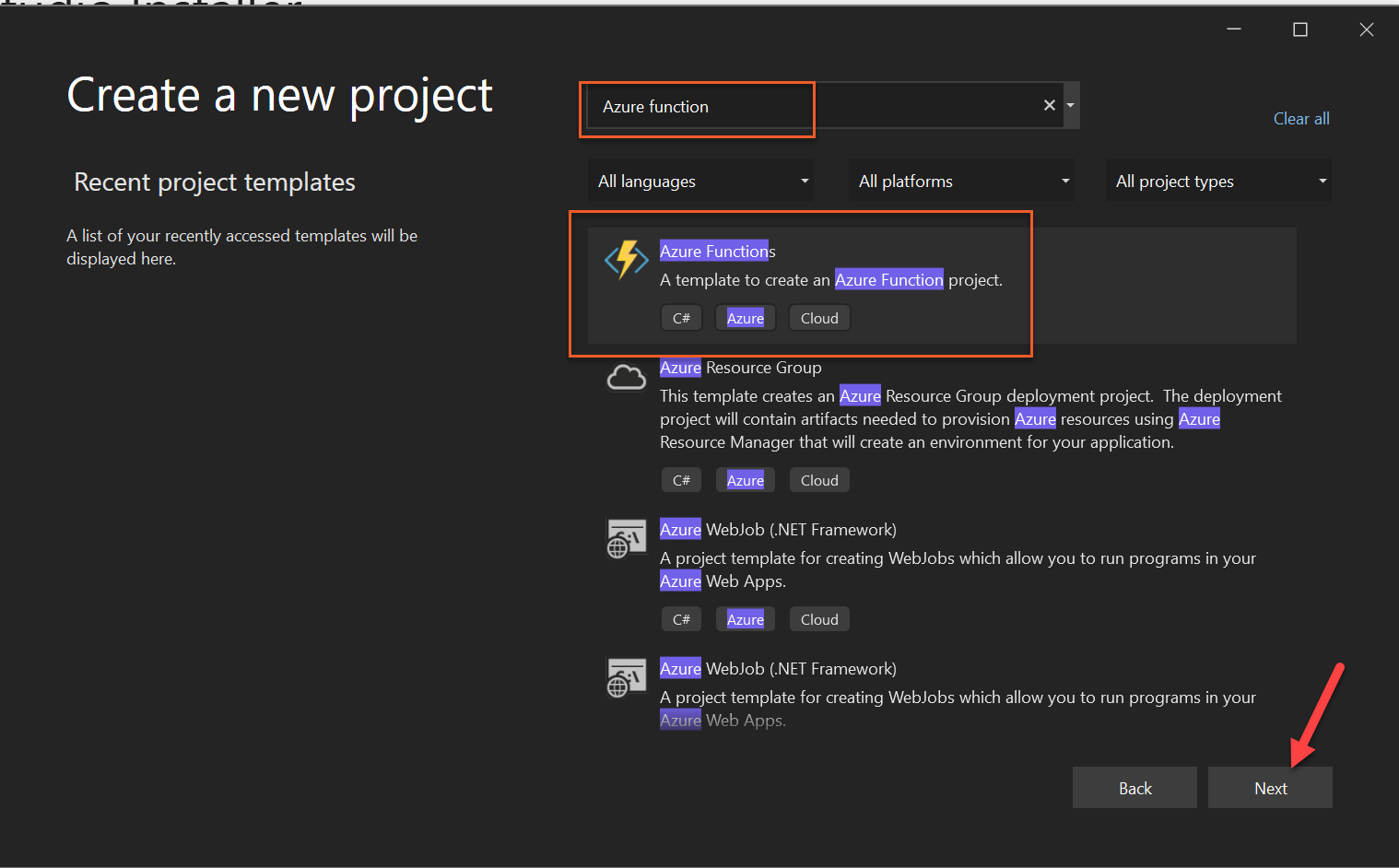Select the Azure Functions template title
Screen dimensions: 1399x868
[718, 251]
